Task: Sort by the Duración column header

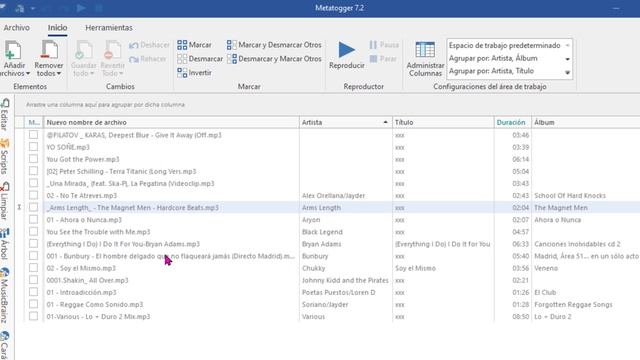Action: tap(512, 122)
